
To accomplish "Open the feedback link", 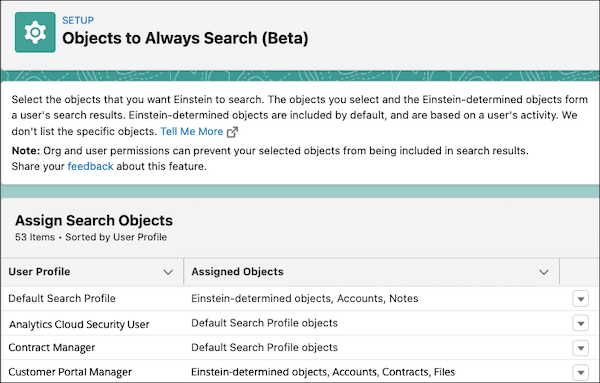I will coord(90,166).
